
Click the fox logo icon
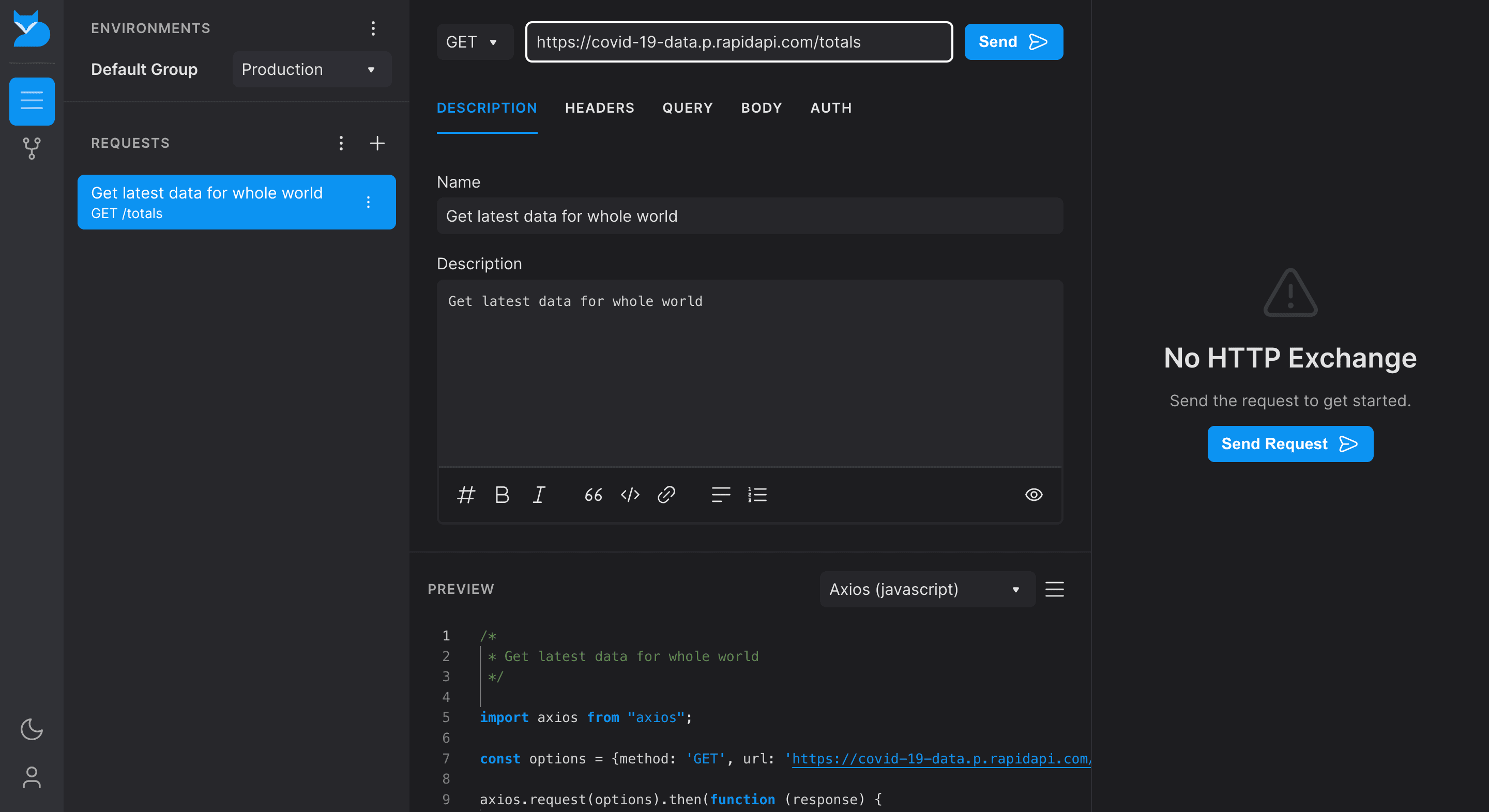click(31, 29)
